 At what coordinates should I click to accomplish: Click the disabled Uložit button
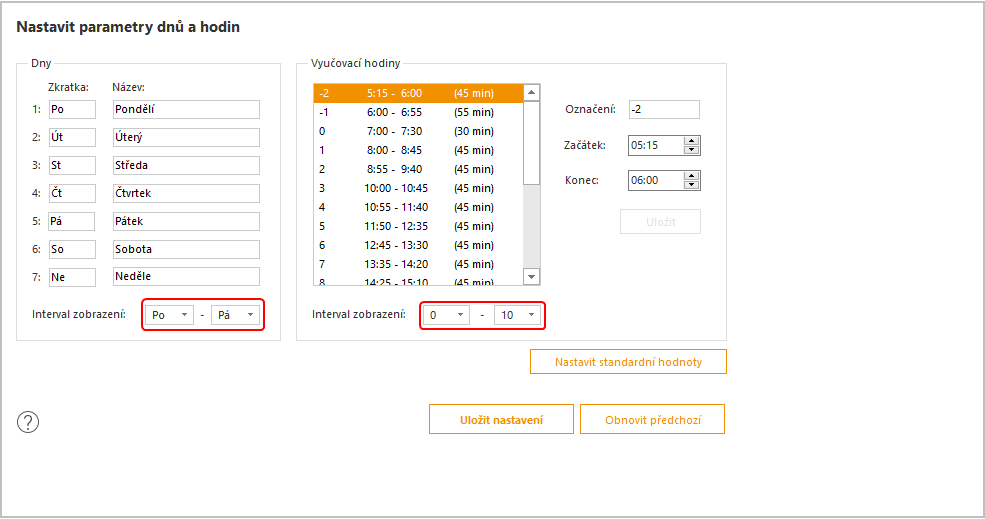pos(660,222)
